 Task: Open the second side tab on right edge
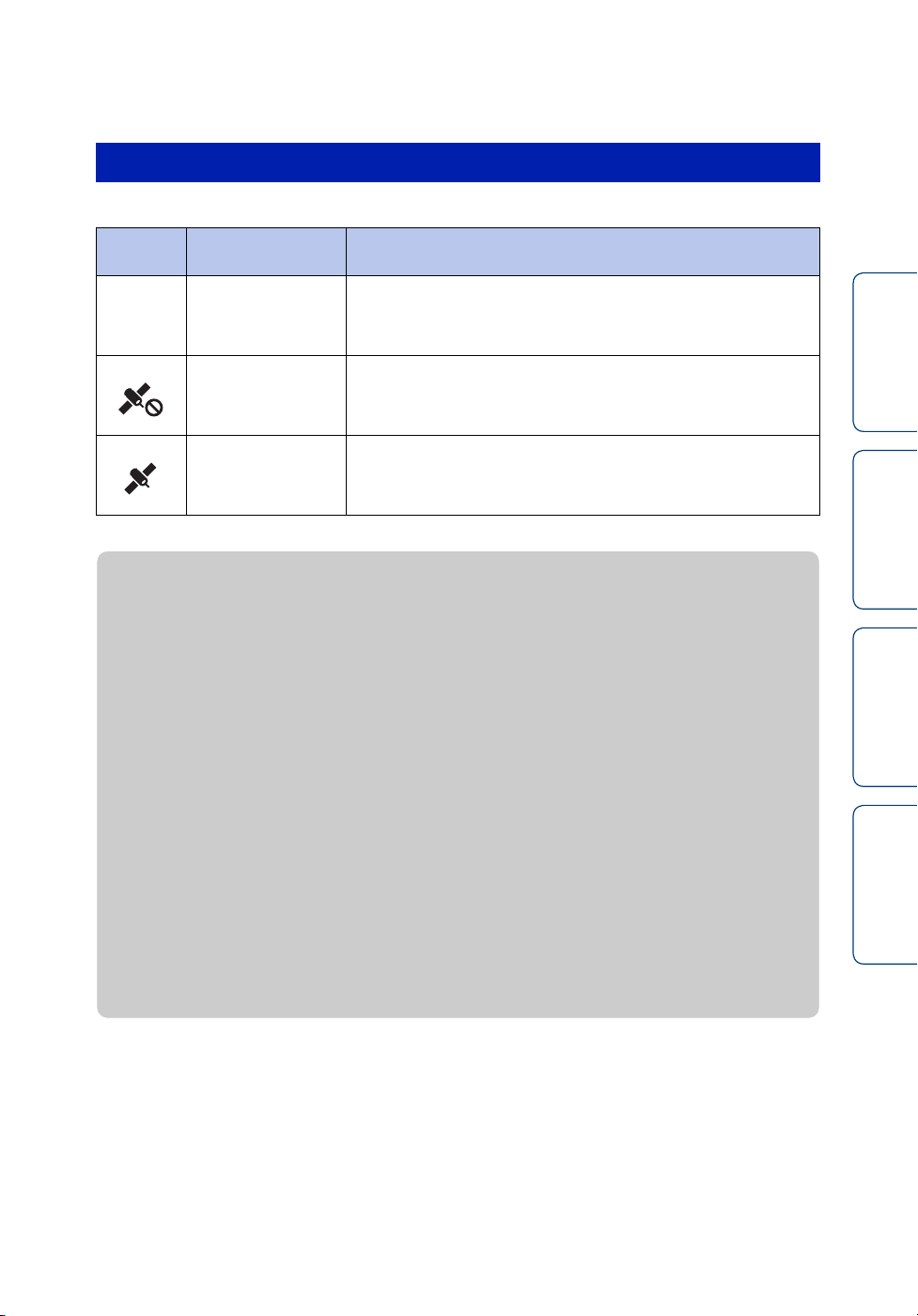point(885,529)
